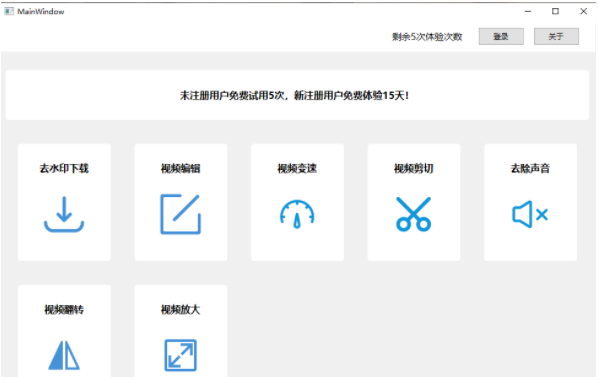Click the 视频剪切 card heading
Image resolution: width=598 pixels, height=377 pixels.
pos(413,168)
